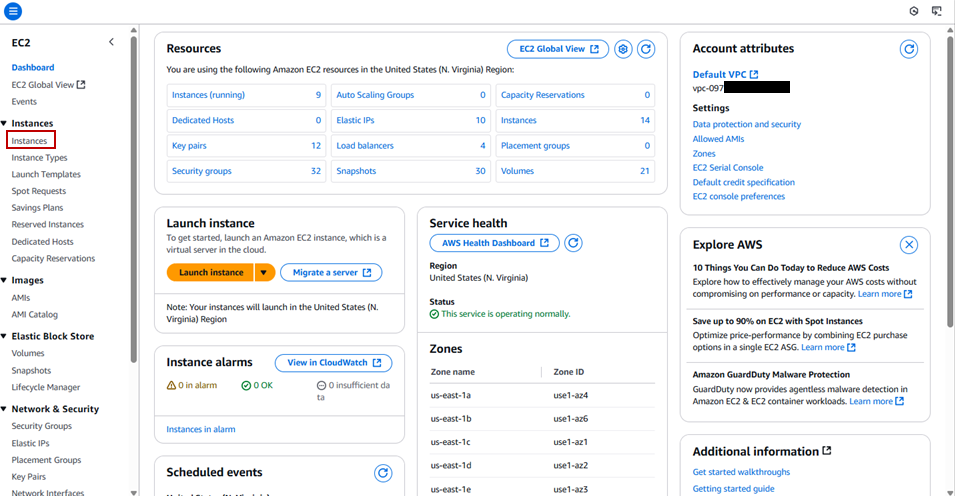955x496 pixels.
Task: Click the orange Launch instance button
Action: [x=210, y=273]
